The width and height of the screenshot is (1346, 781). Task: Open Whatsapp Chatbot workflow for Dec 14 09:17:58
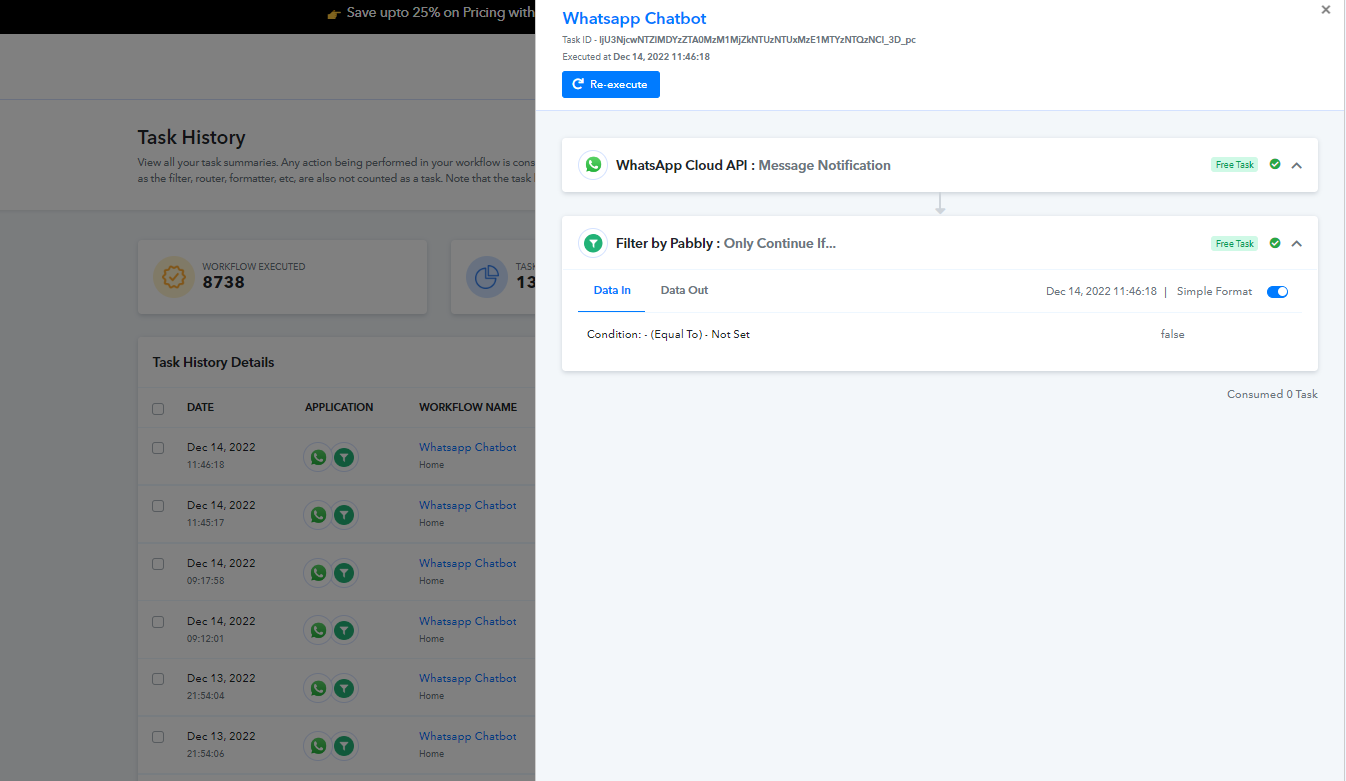pyautogui.click(x=468, y=563)
